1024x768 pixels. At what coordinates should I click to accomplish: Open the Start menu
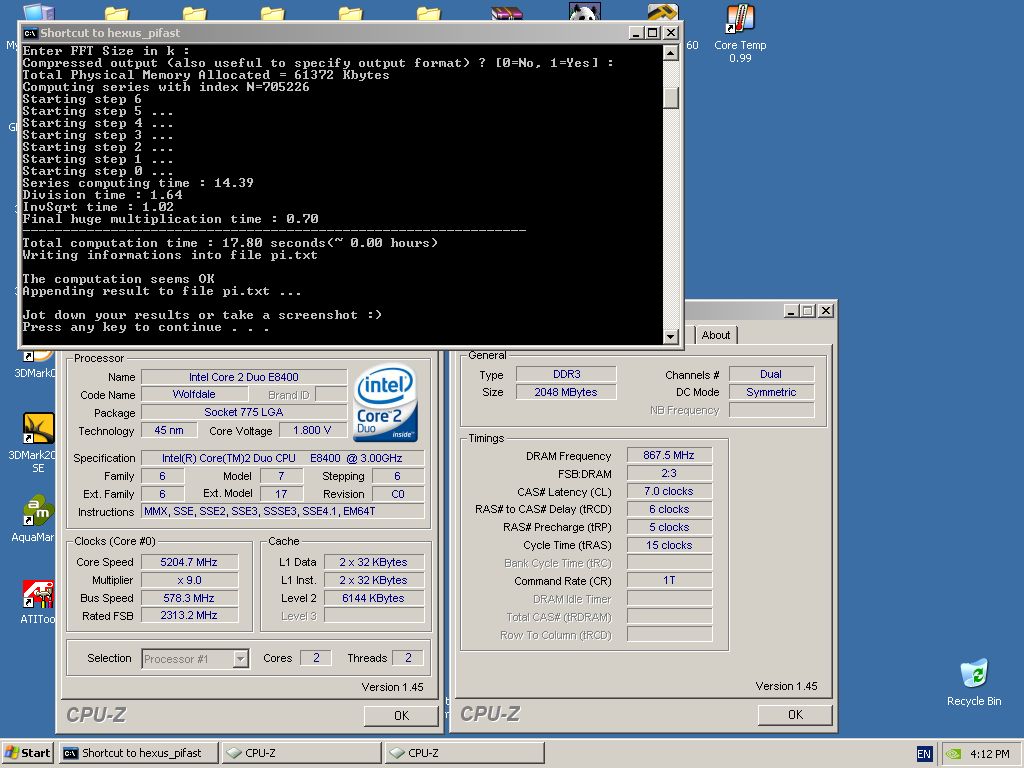27,753
